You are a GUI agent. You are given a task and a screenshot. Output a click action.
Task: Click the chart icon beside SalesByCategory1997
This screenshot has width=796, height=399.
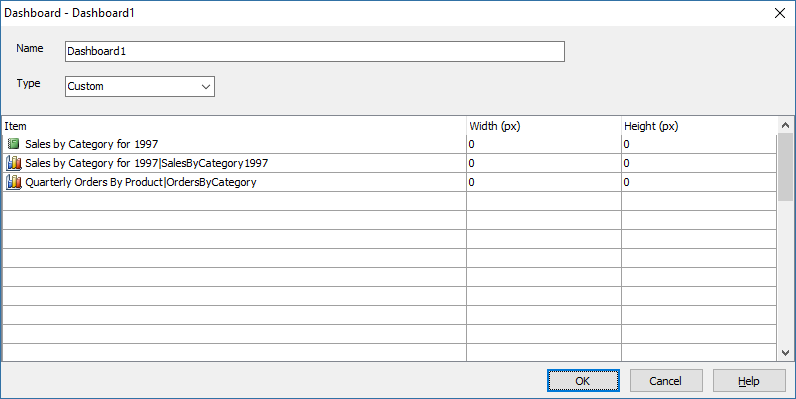click(x=14, y=163)
